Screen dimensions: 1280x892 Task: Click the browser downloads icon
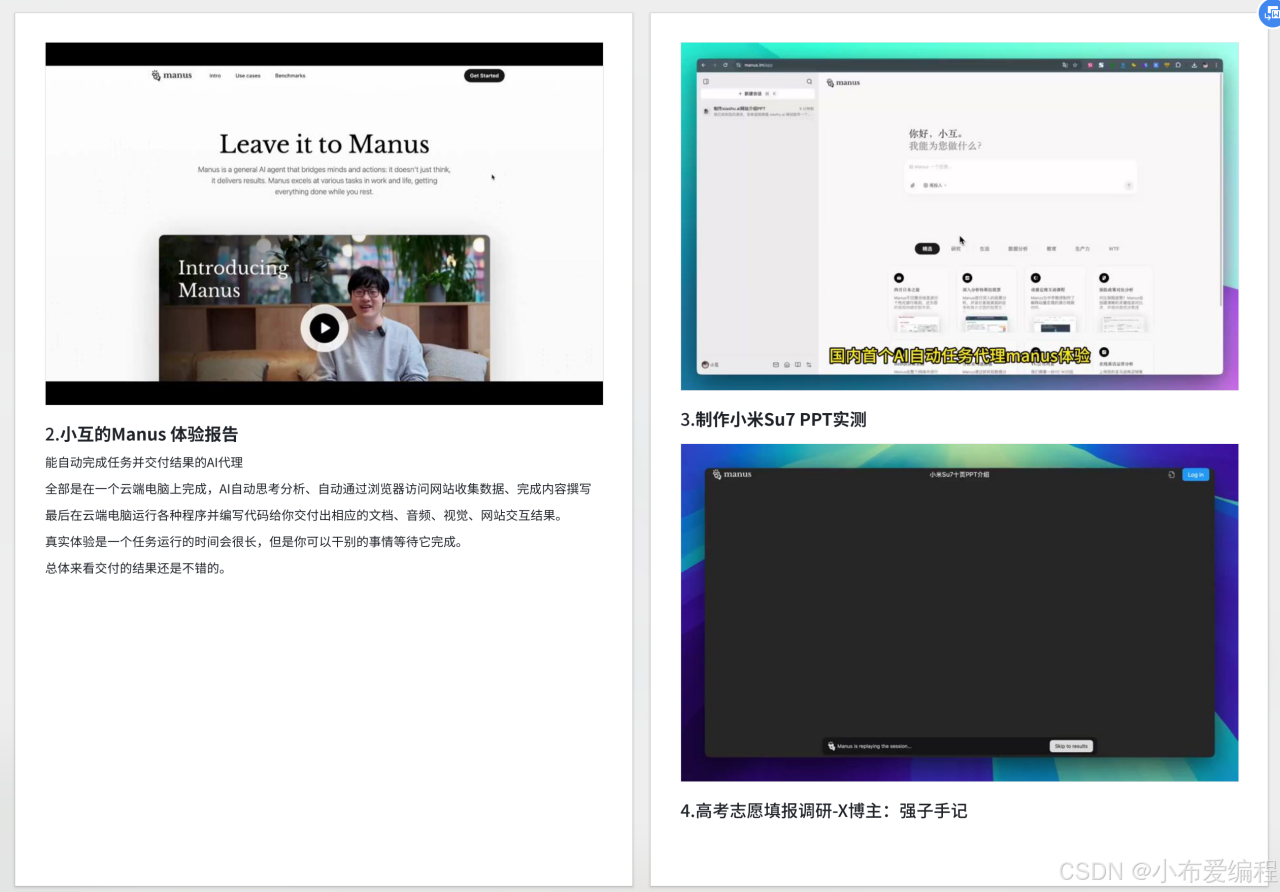1195,64
